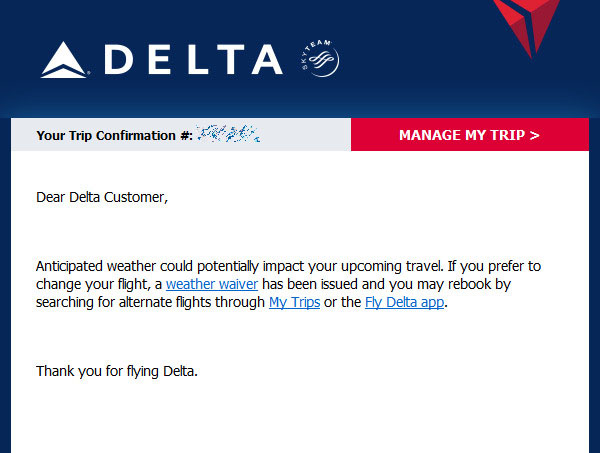The image size is (600, 453).
Task: Click the SkyTeam alliance emblem
Action: (320, 58)
